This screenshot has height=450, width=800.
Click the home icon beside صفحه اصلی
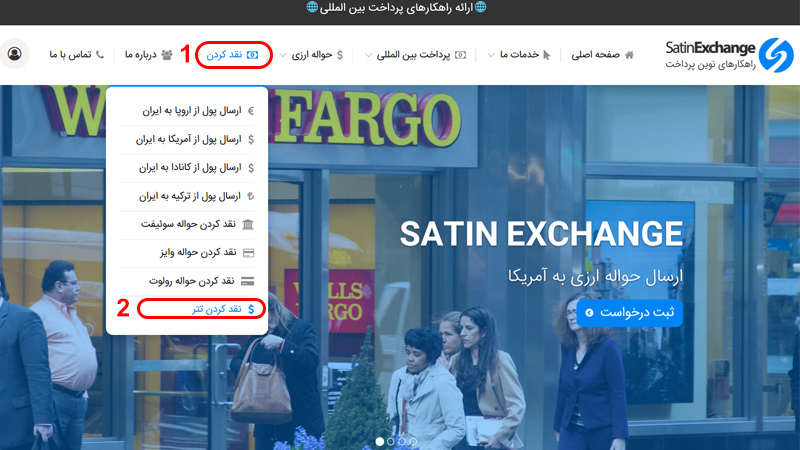point(629,55)
